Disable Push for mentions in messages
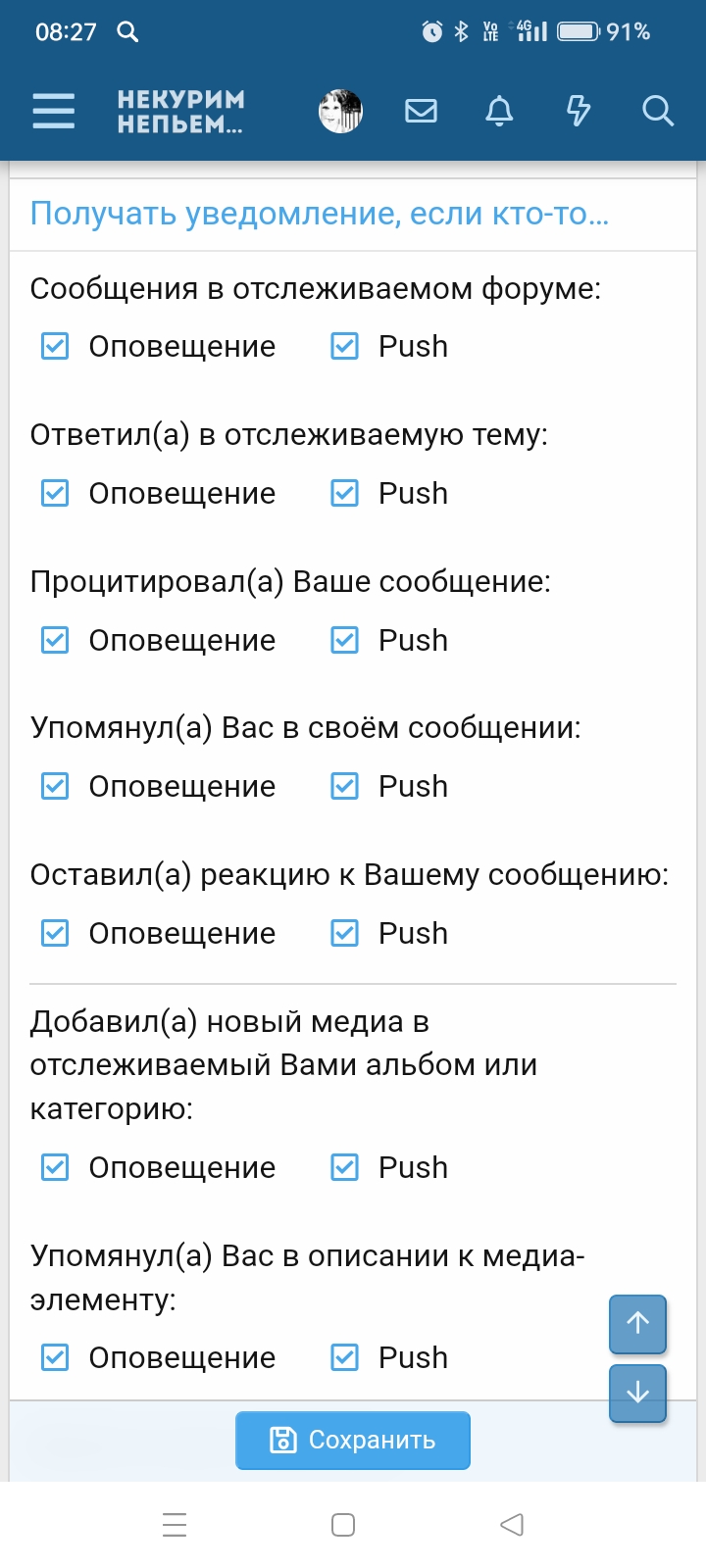The image size is (706, 1568). (345, 786)
